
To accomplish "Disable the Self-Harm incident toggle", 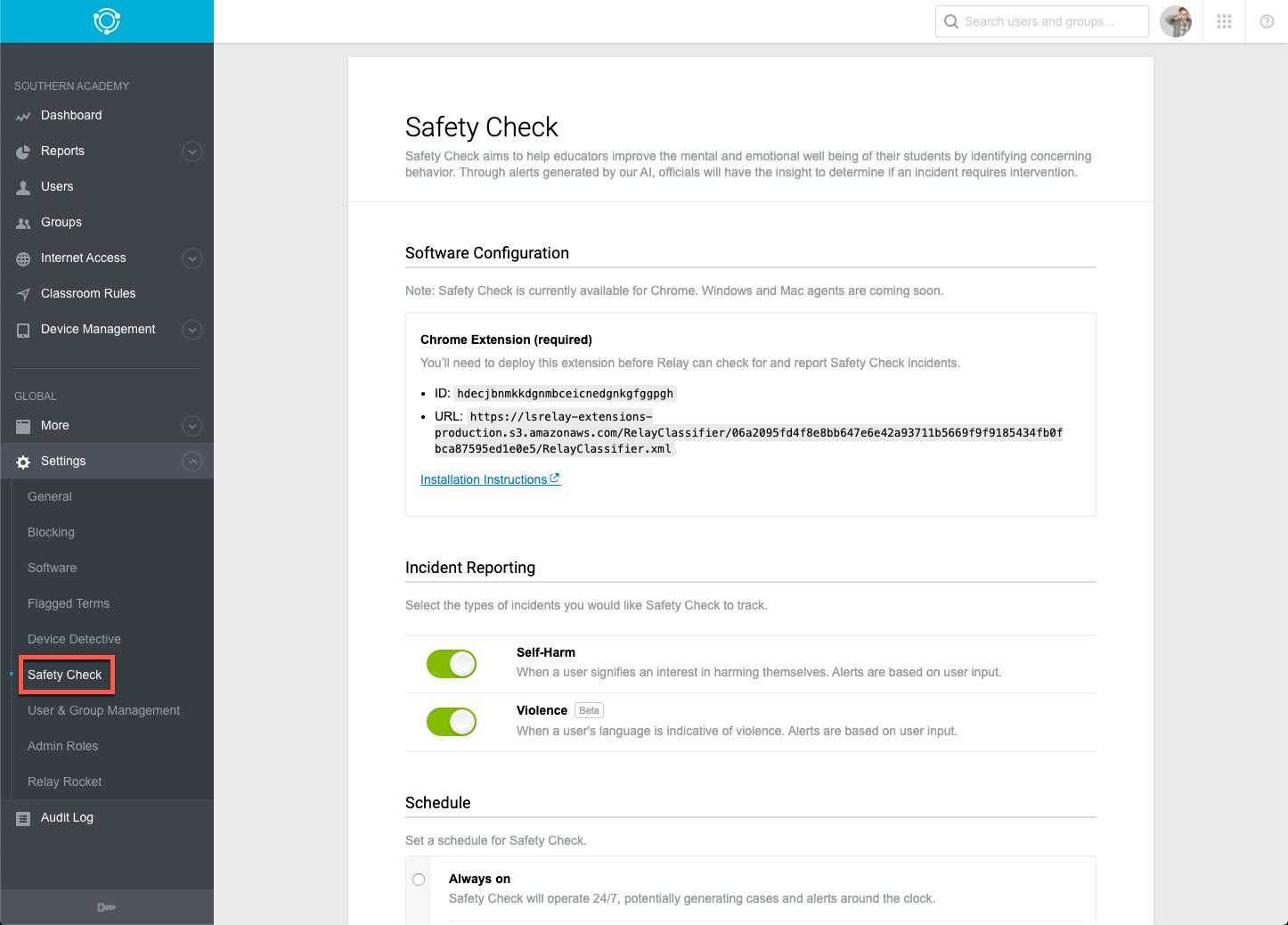I will click(x=452, y=663).
